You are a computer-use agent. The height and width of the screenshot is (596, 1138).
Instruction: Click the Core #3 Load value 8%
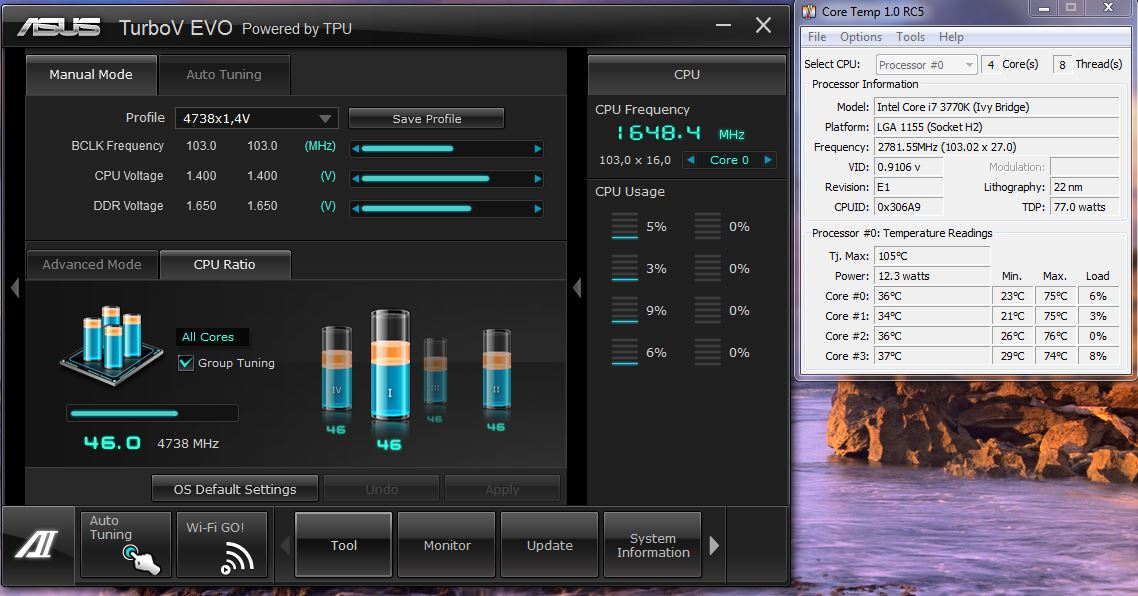coord(1098,356)
